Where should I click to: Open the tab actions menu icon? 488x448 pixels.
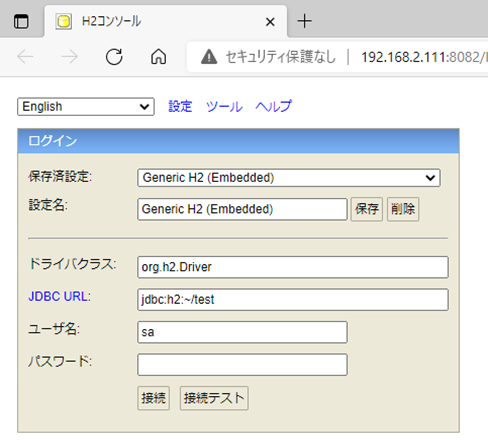pos(21,22)
